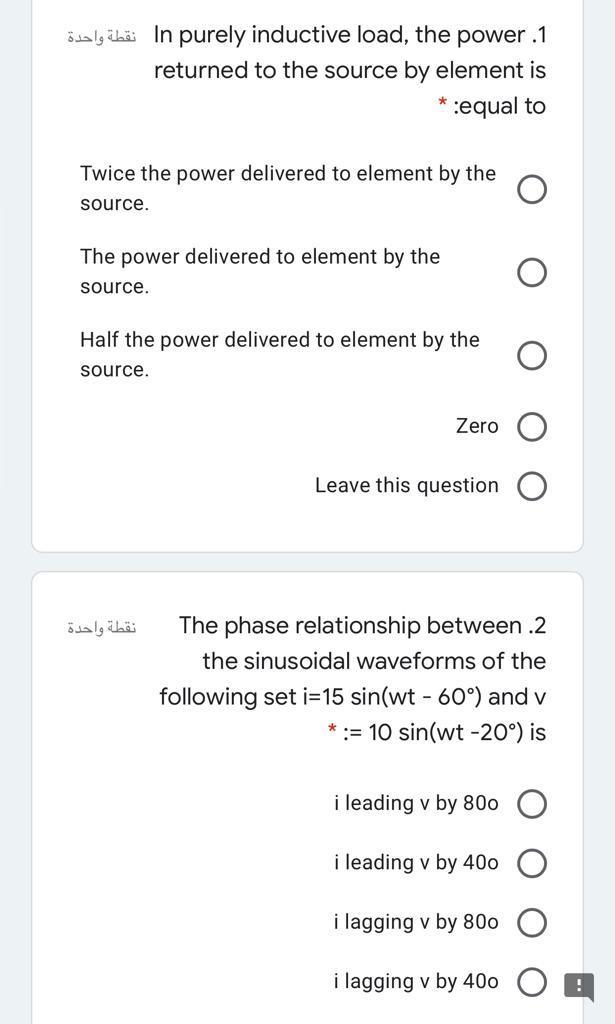Click the question 2 phase relationship text
This screenshot has height=1024, width=615.
[x=360, y=678]
